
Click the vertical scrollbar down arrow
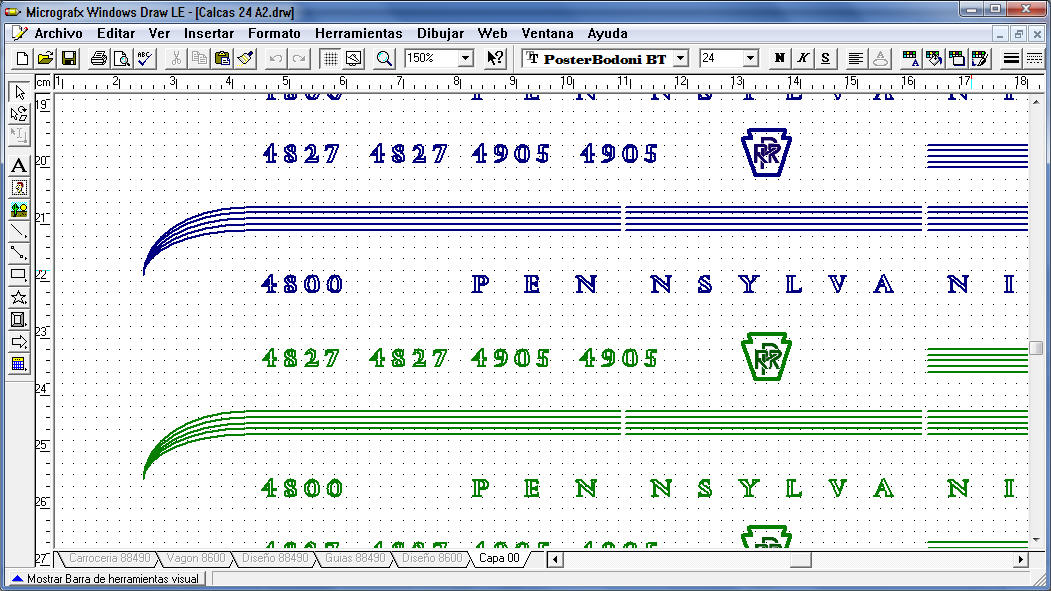coord(1036,539)
